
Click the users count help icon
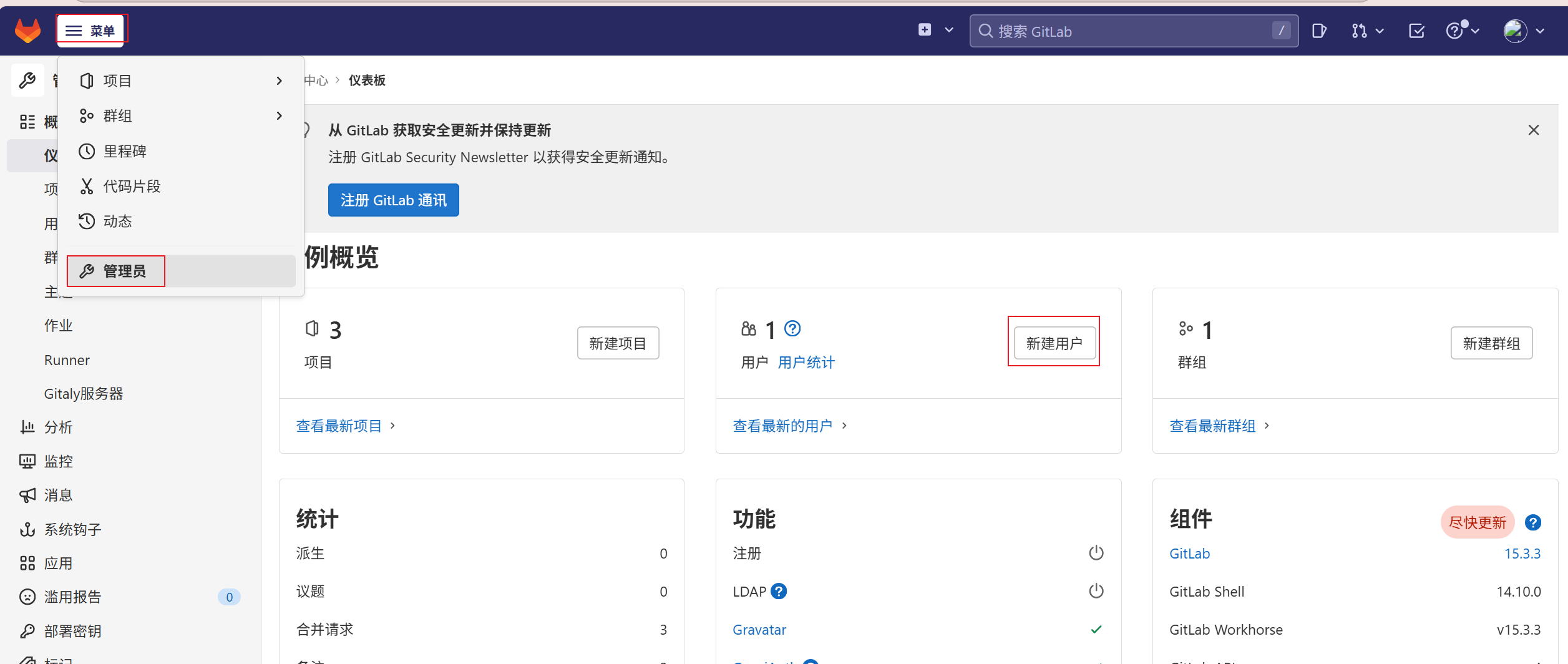pos(792,329)
